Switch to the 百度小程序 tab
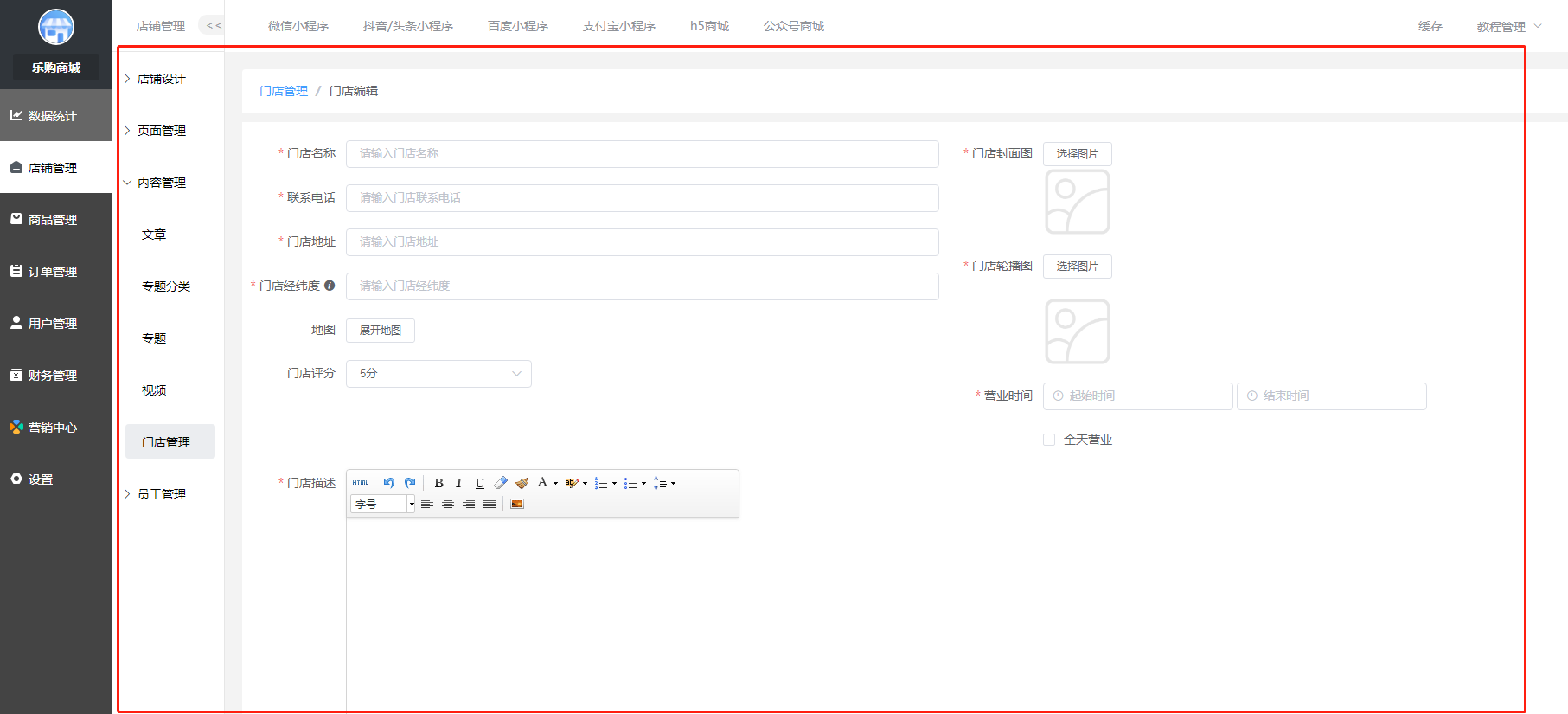Image resolution: width=1568 pixels, height=714 pixels. 518,27
